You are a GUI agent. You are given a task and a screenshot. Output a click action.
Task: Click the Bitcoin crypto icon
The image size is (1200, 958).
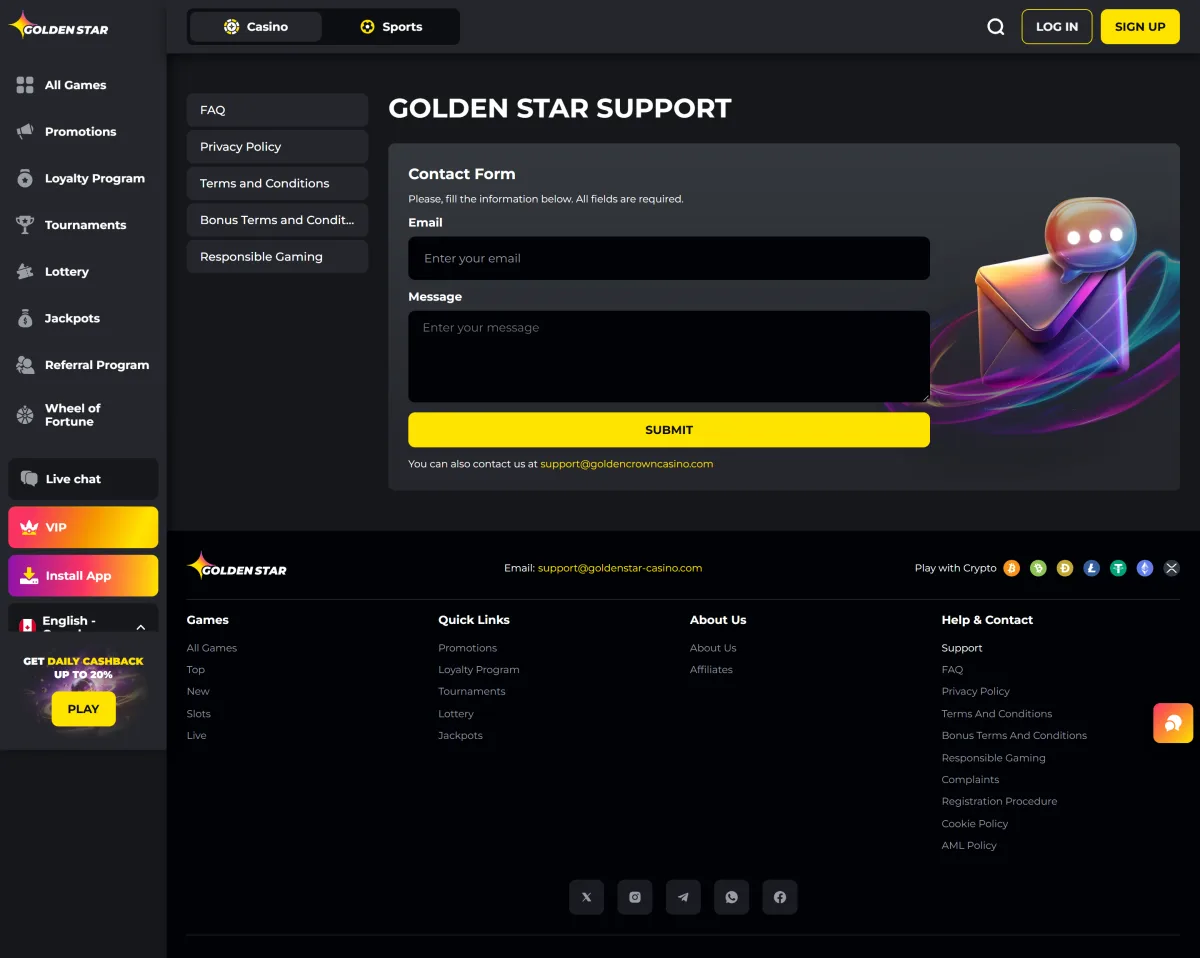[x=1011, y=568]
